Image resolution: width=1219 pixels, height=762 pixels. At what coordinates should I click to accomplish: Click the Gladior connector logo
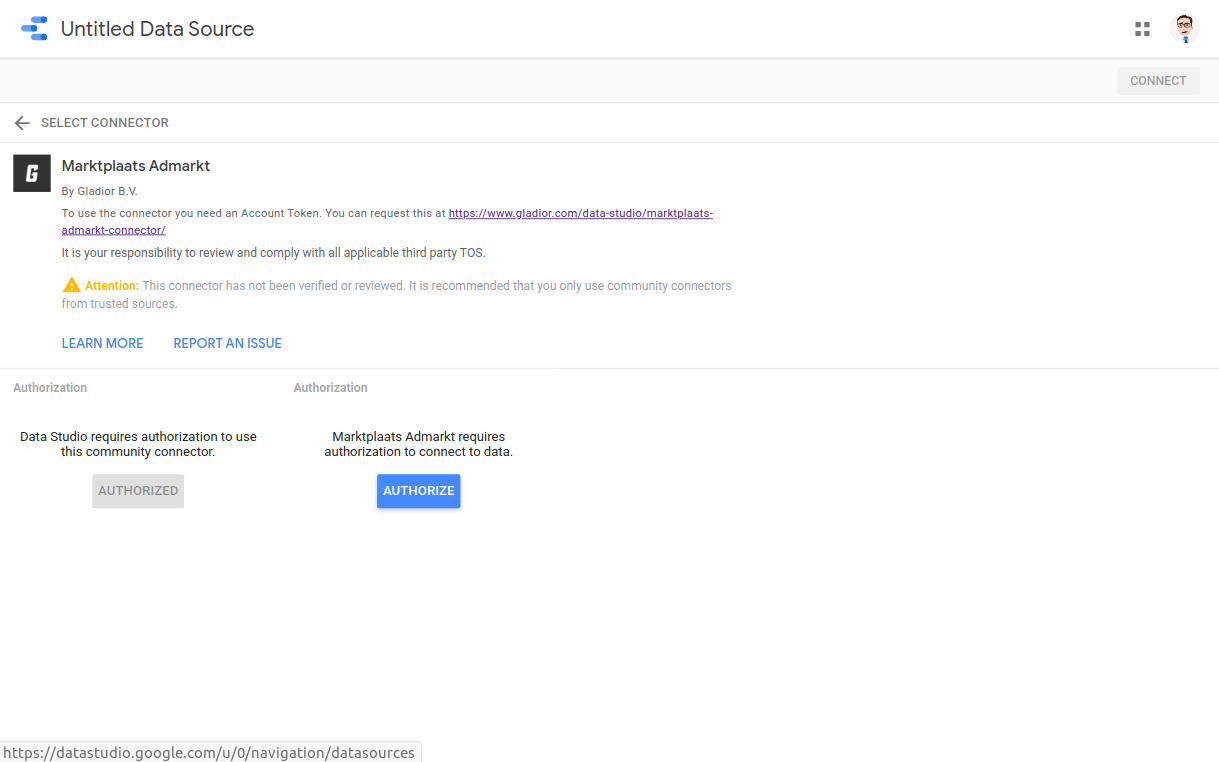[32, 173]
